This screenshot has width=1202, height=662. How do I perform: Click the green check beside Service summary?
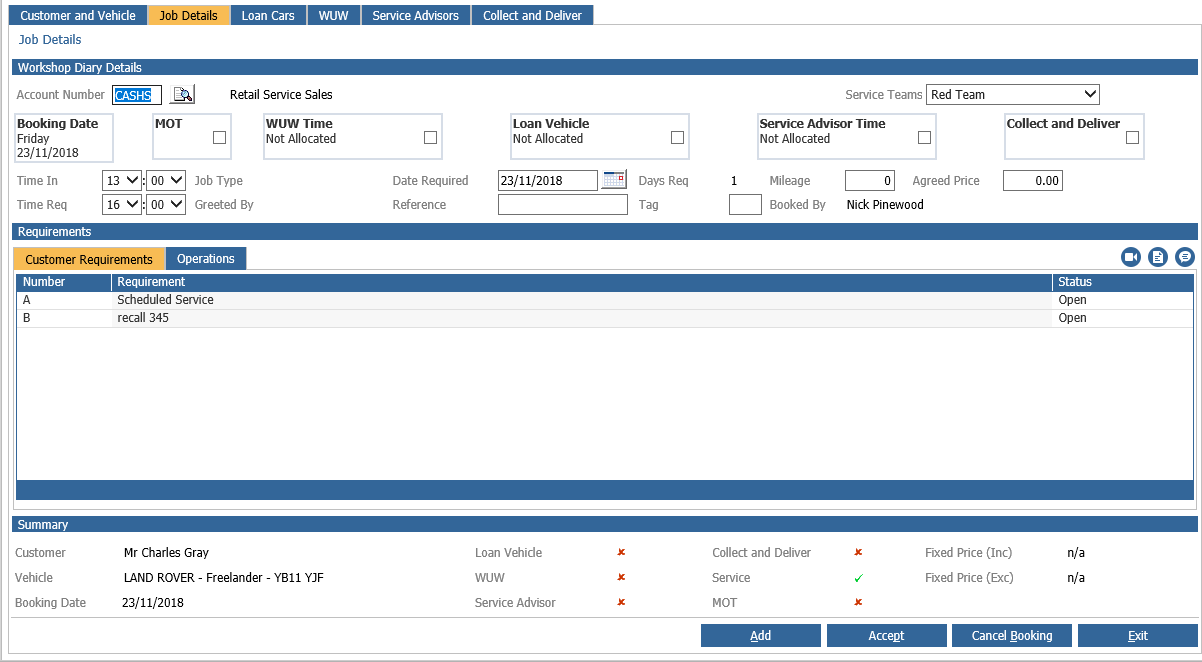[857, 577]
